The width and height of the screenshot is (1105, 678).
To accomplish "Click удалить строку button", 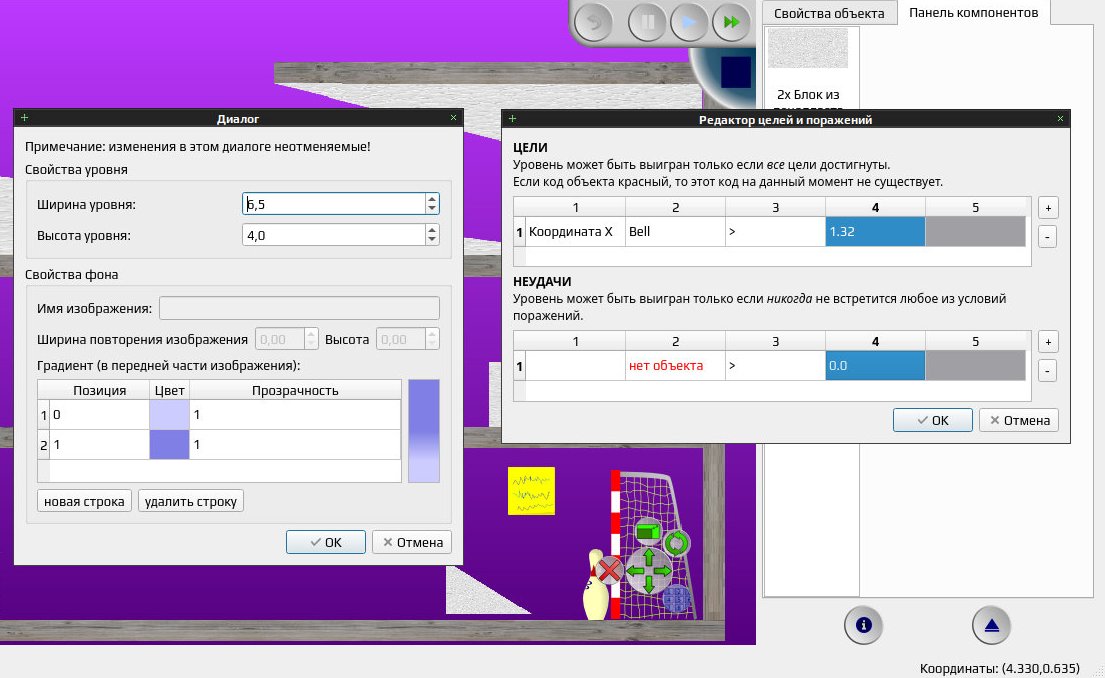I will (190, 501).
